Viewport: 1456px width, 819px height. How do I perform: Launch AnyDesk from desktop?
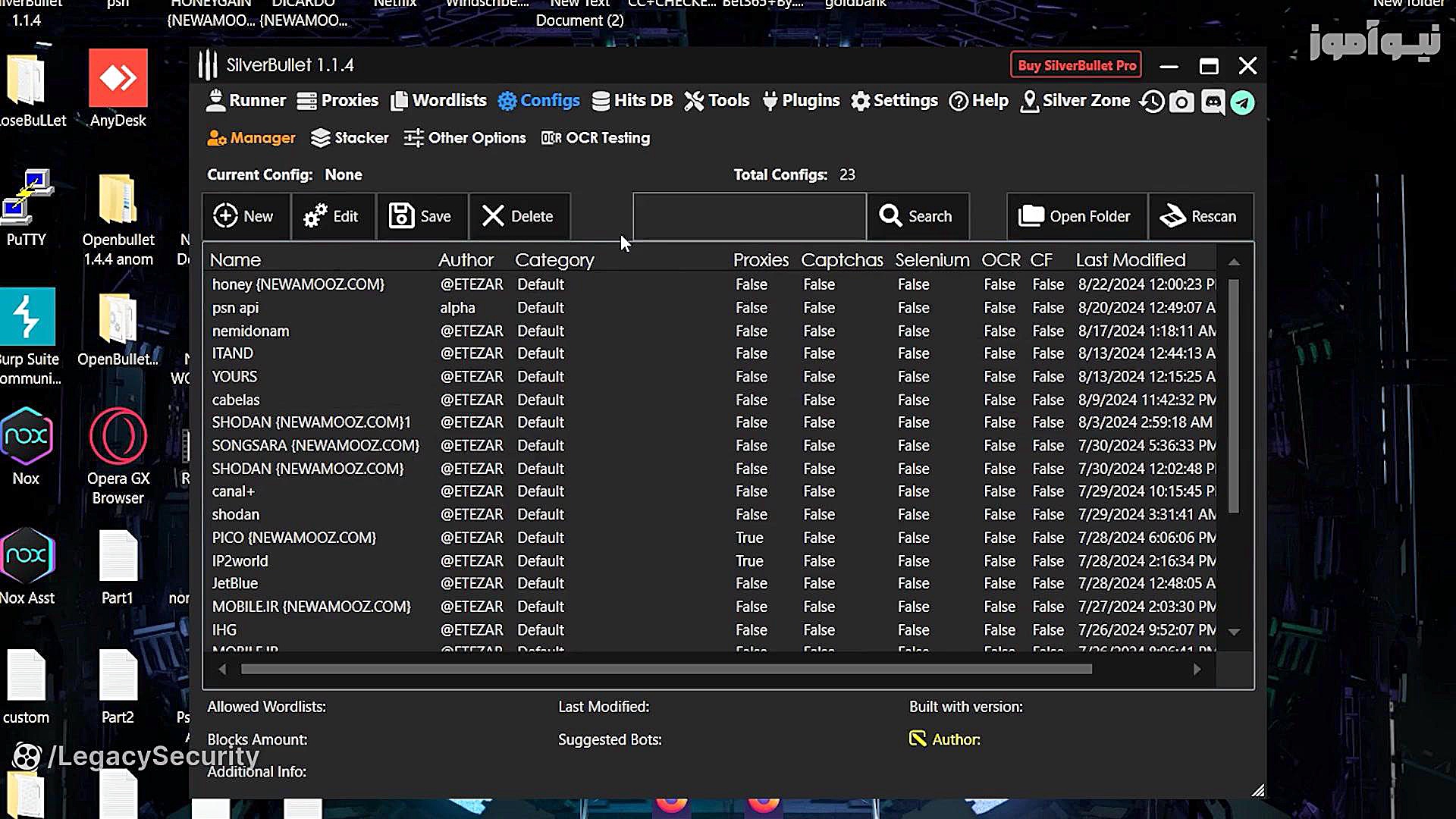pos(118,88)
